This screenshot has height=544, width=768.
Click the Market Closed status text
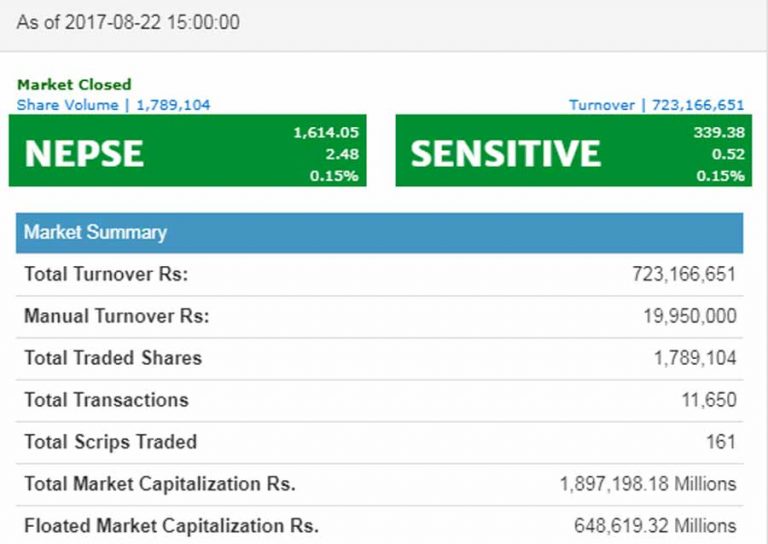click(x=74, y=85)
